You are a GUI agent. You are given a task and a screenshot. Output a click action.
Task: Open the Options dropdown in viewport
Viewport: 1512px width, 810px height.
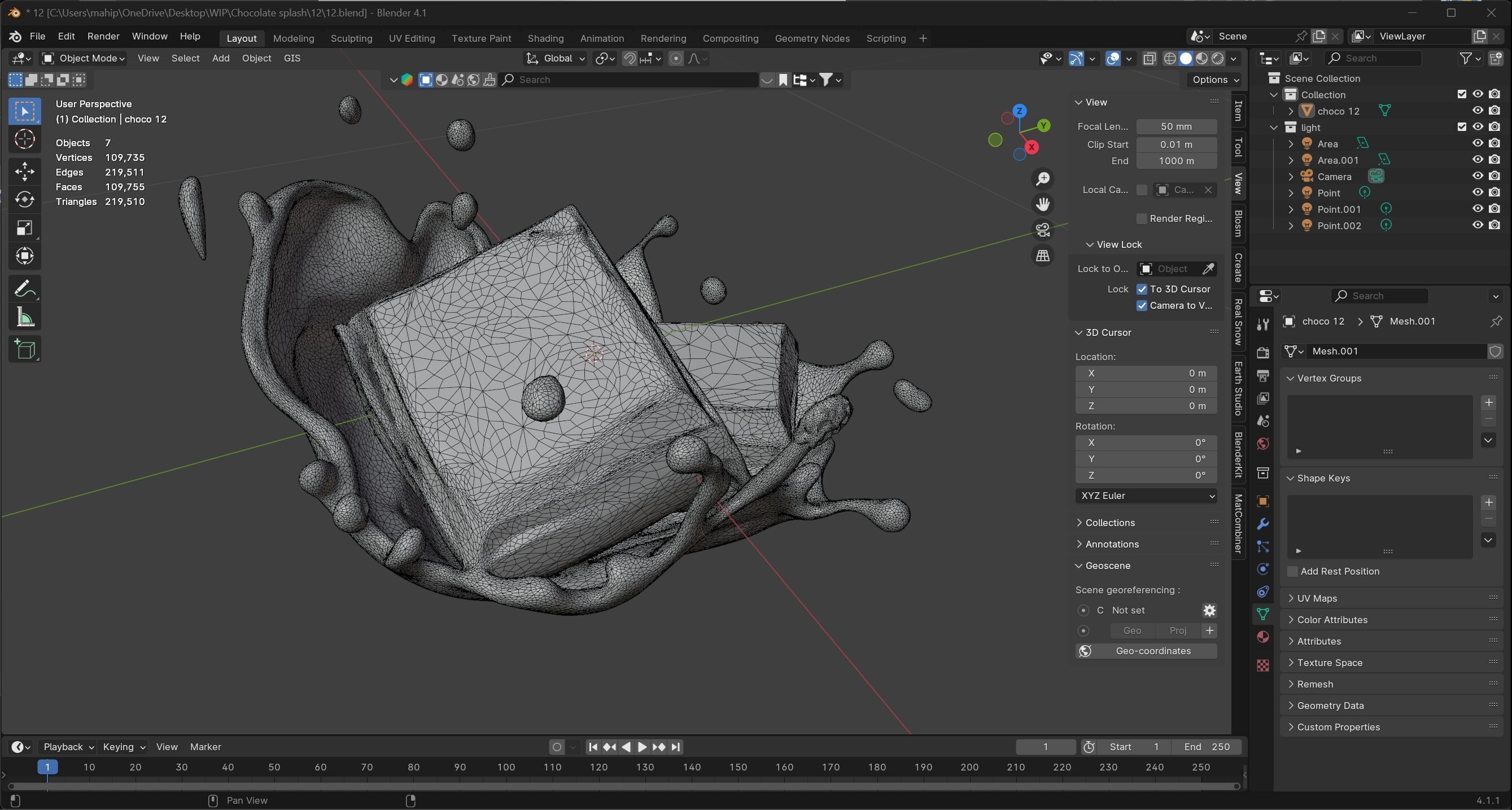point(1214,80)
